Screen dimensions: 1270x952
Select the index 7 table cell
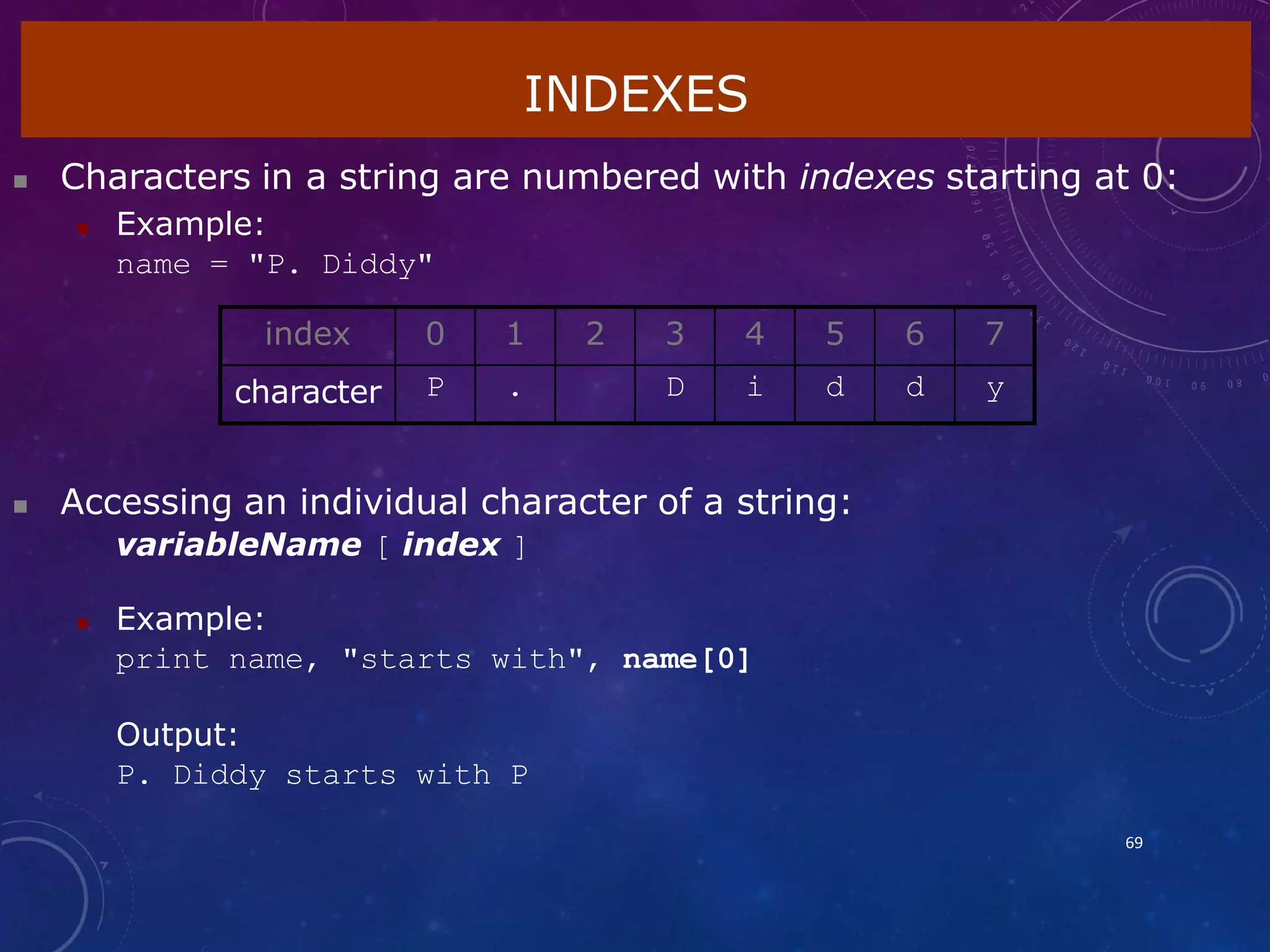coord(994,335)
